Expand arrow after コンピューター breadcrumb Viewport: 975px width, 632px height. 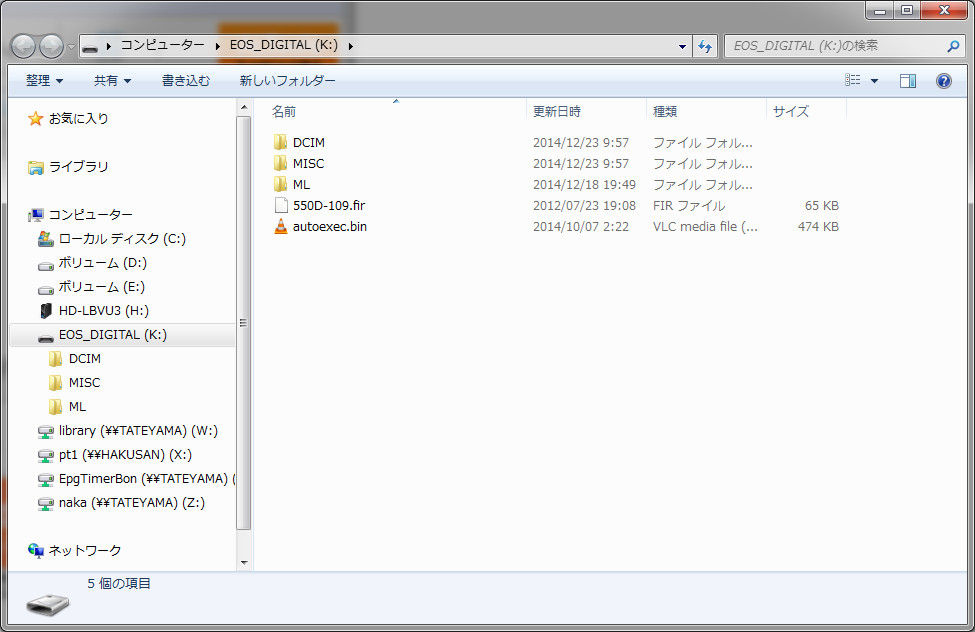tap(217, 46)
